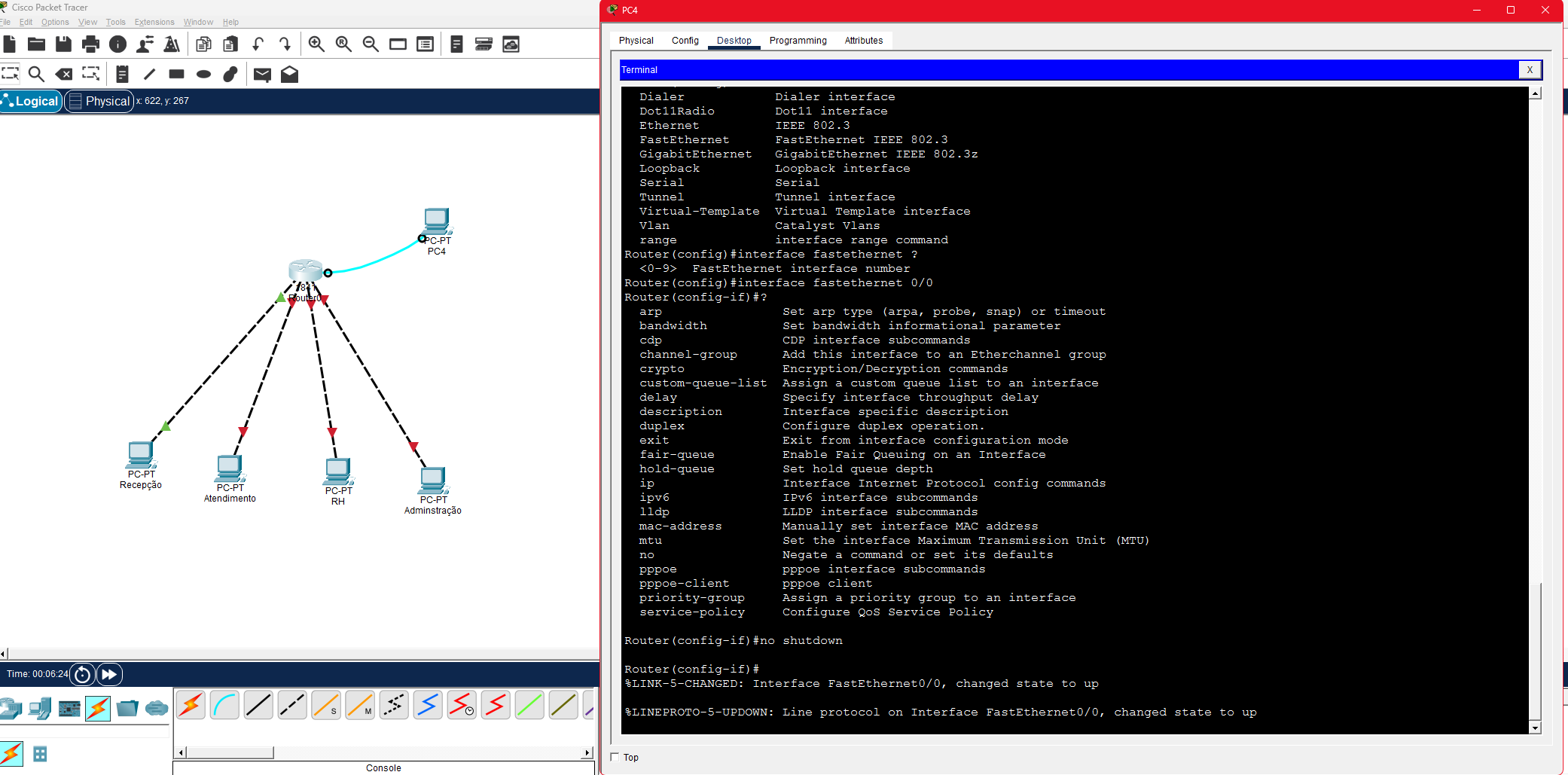Open the User Profile icon
The image size is (1568, 775).
145,44
